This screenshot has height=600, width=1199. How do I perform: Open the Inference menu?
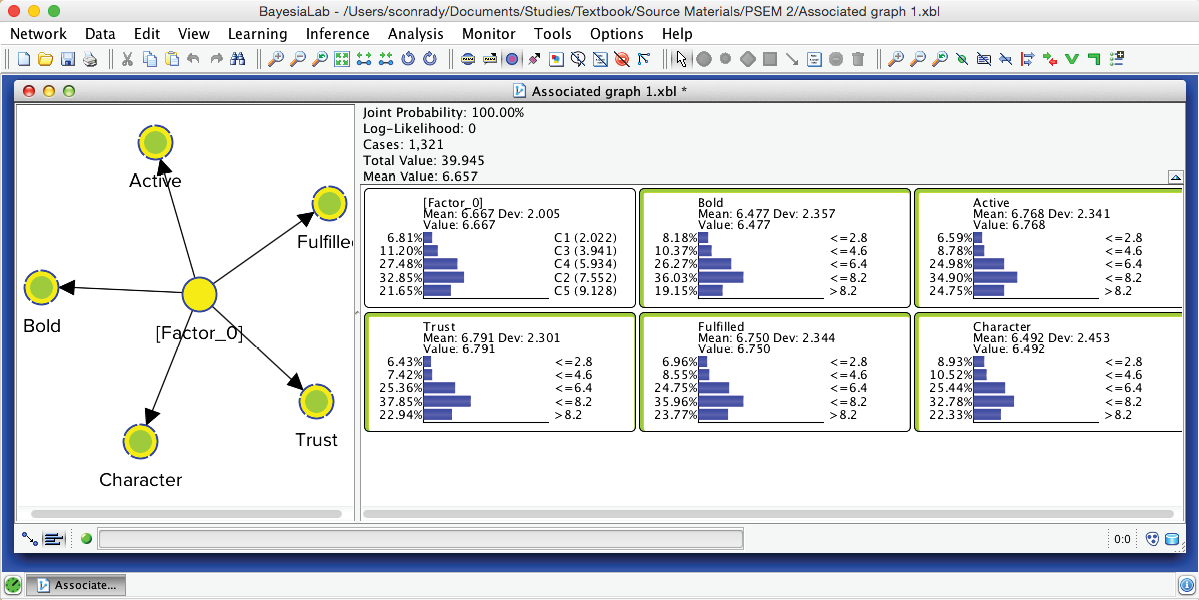point(337,33)
